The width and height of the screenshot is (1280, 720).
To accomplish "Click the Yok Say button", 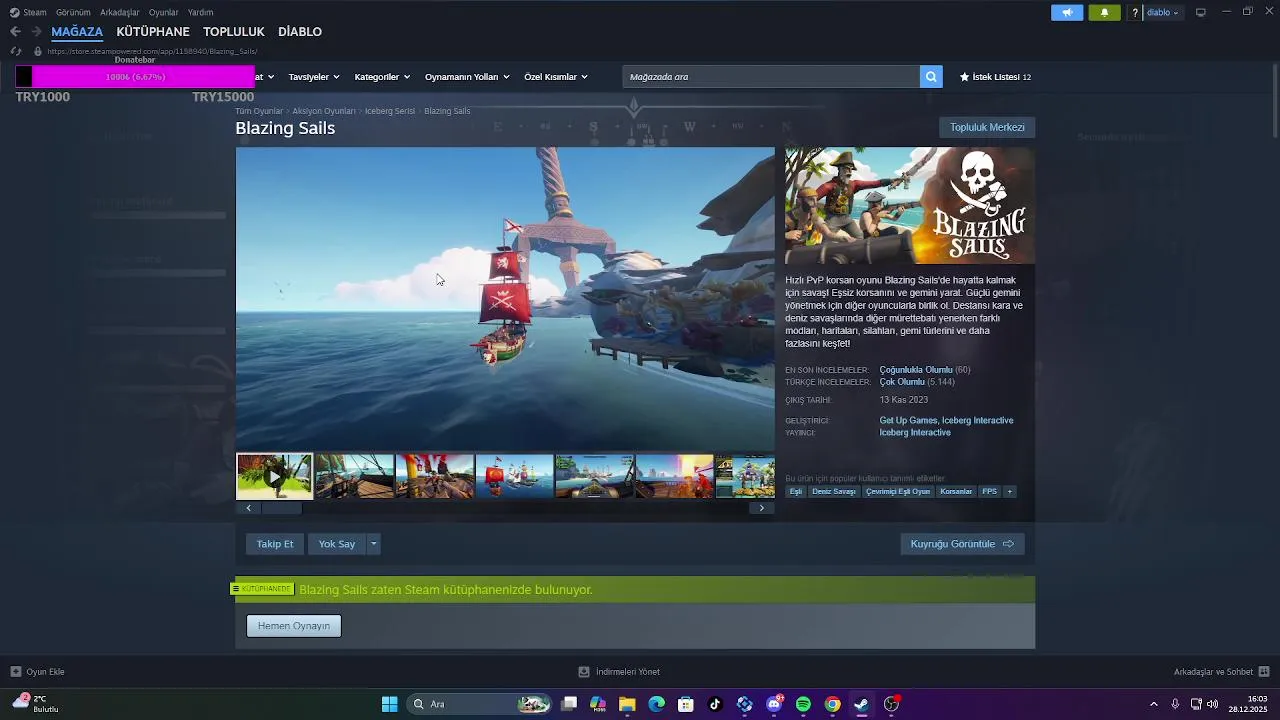I will [x=337, y=544].
